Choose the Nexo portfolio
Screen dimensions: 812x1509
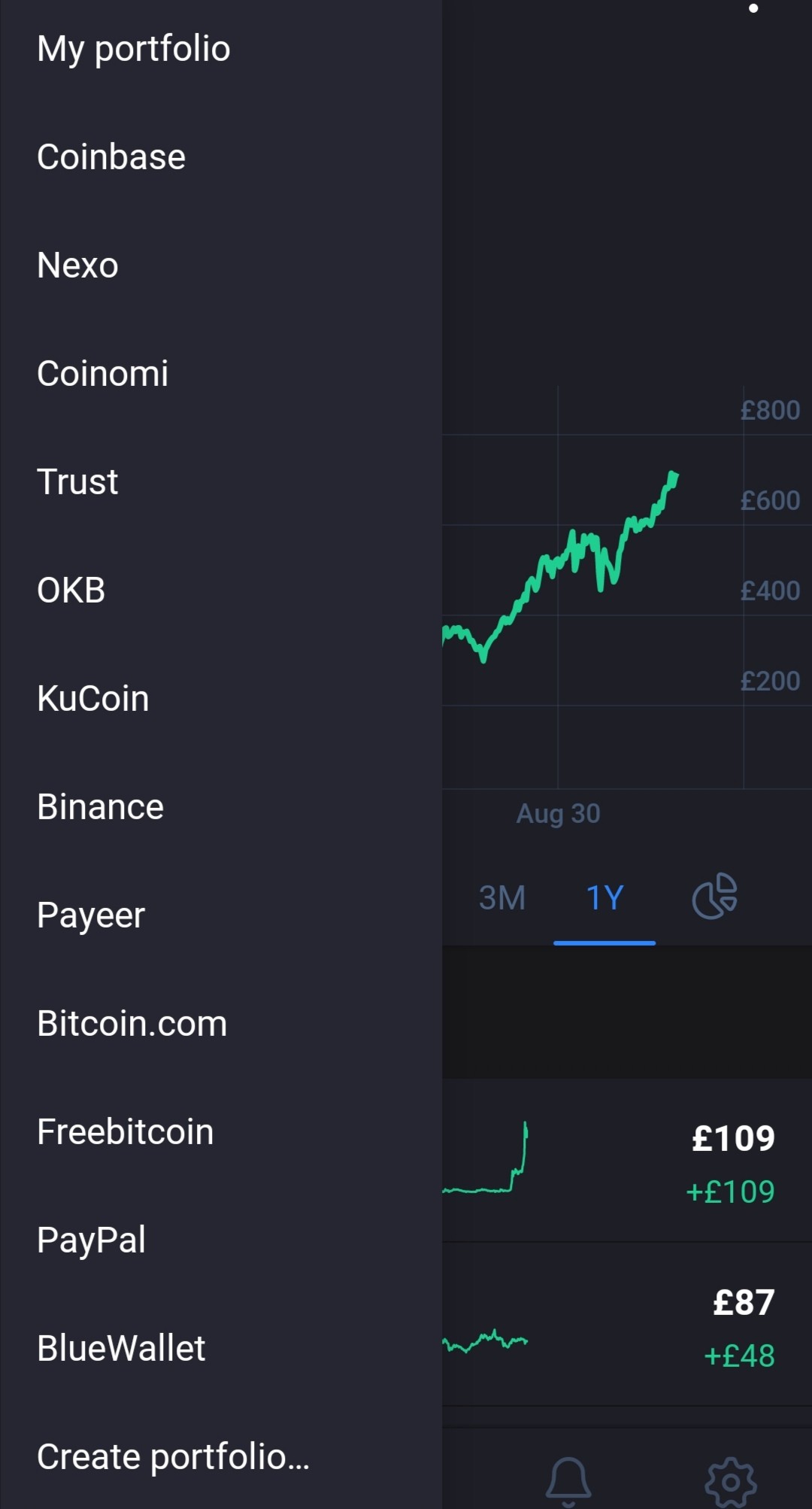pyautogui.click(x=221, y=266)
